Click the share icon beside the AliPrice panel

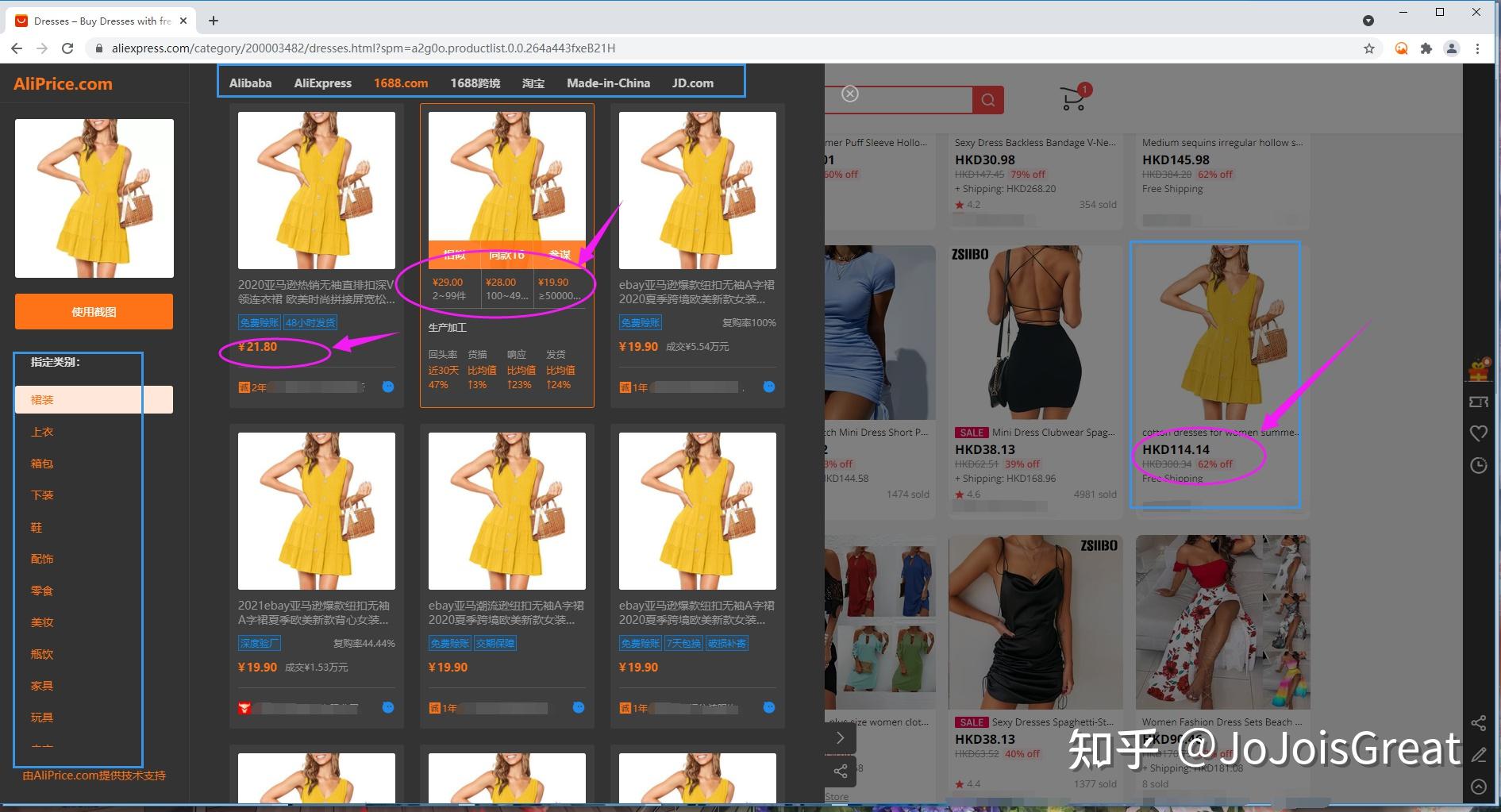pyautogui.click(x=841, y=771)
